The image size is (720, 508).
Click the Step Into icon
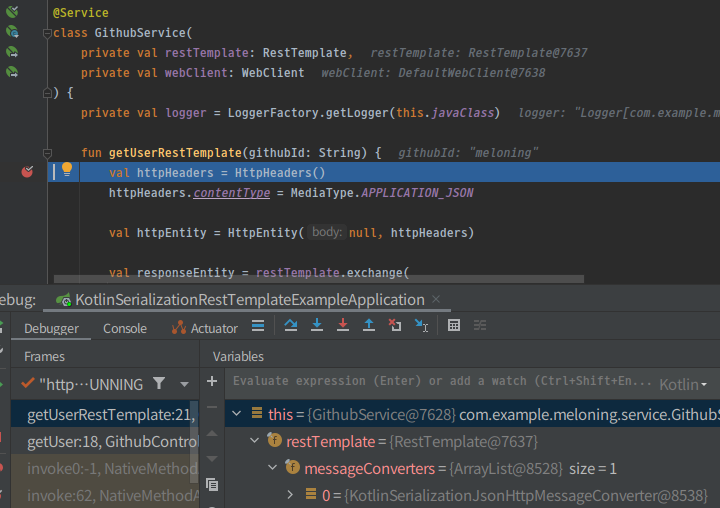pos(317,326)
